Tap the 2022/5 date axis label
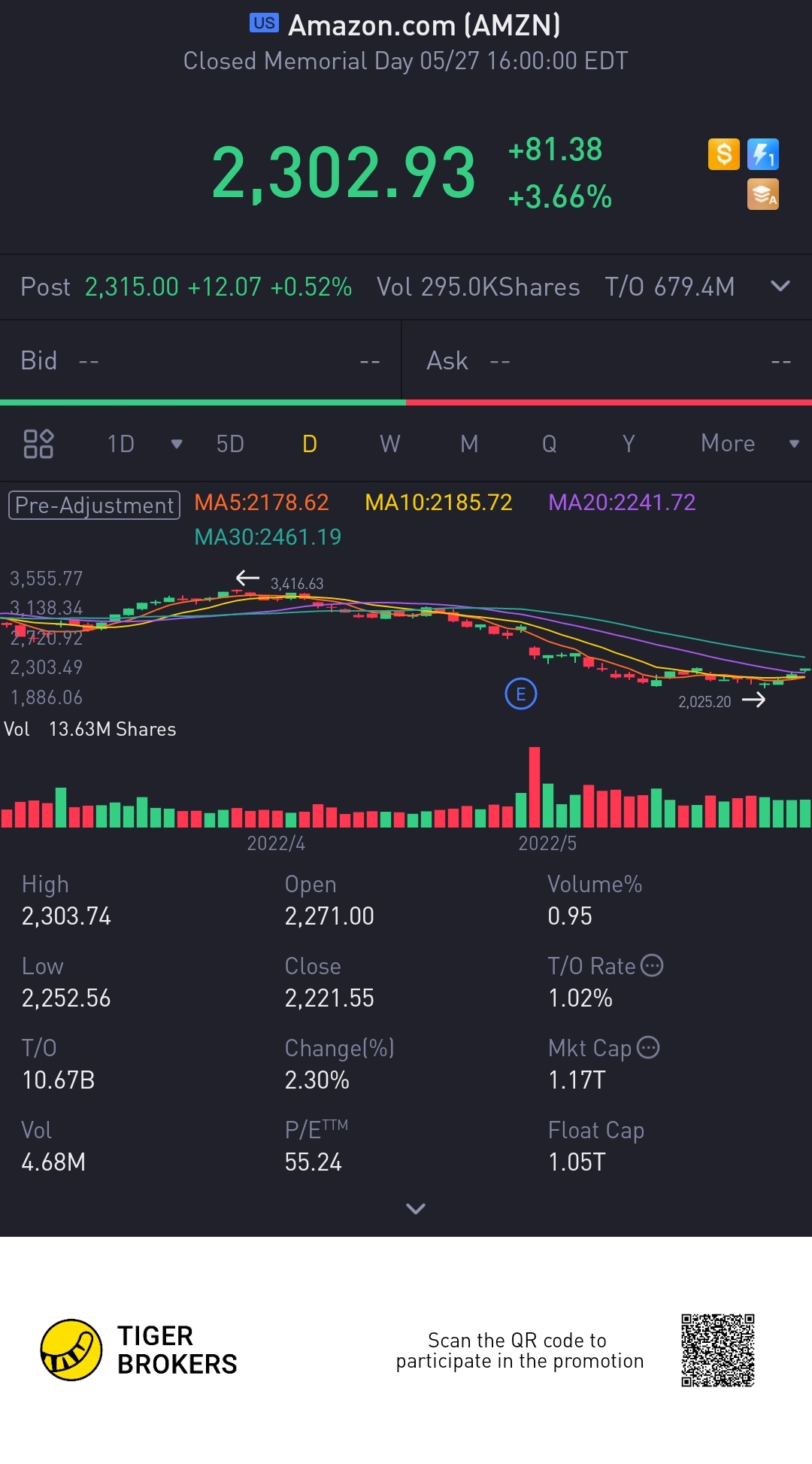 click(x=547, y=843)
